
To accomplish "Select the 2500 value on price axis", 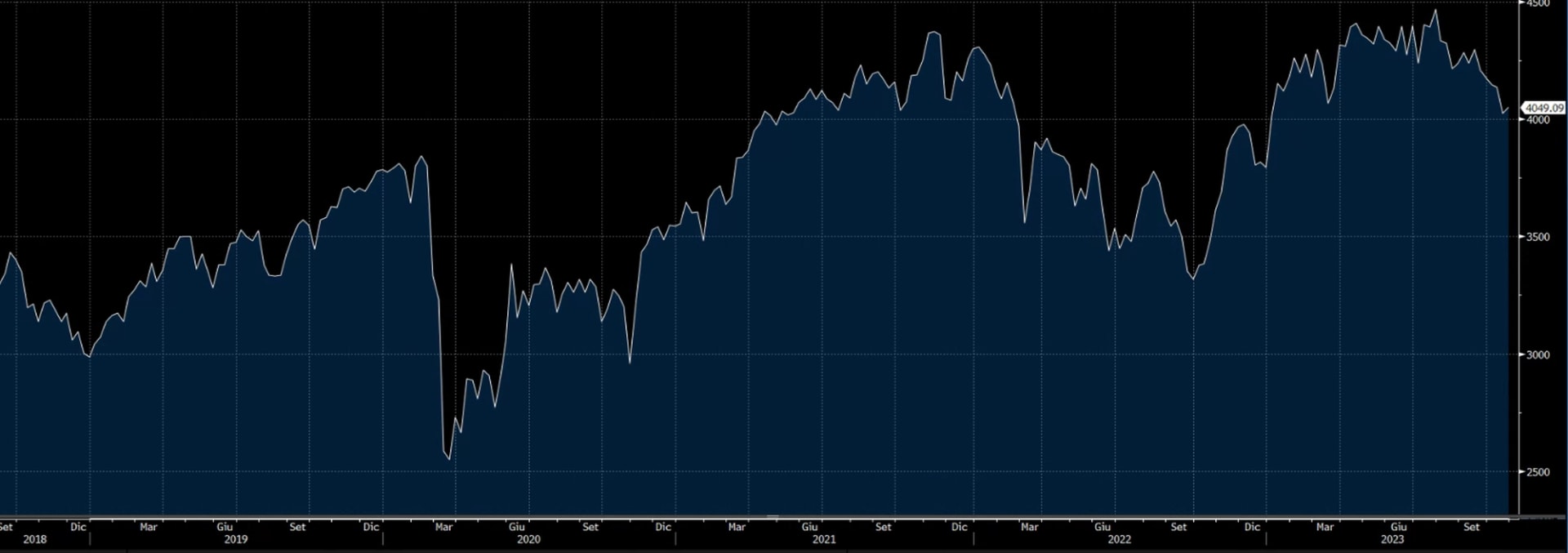I will pos(1538,472).
